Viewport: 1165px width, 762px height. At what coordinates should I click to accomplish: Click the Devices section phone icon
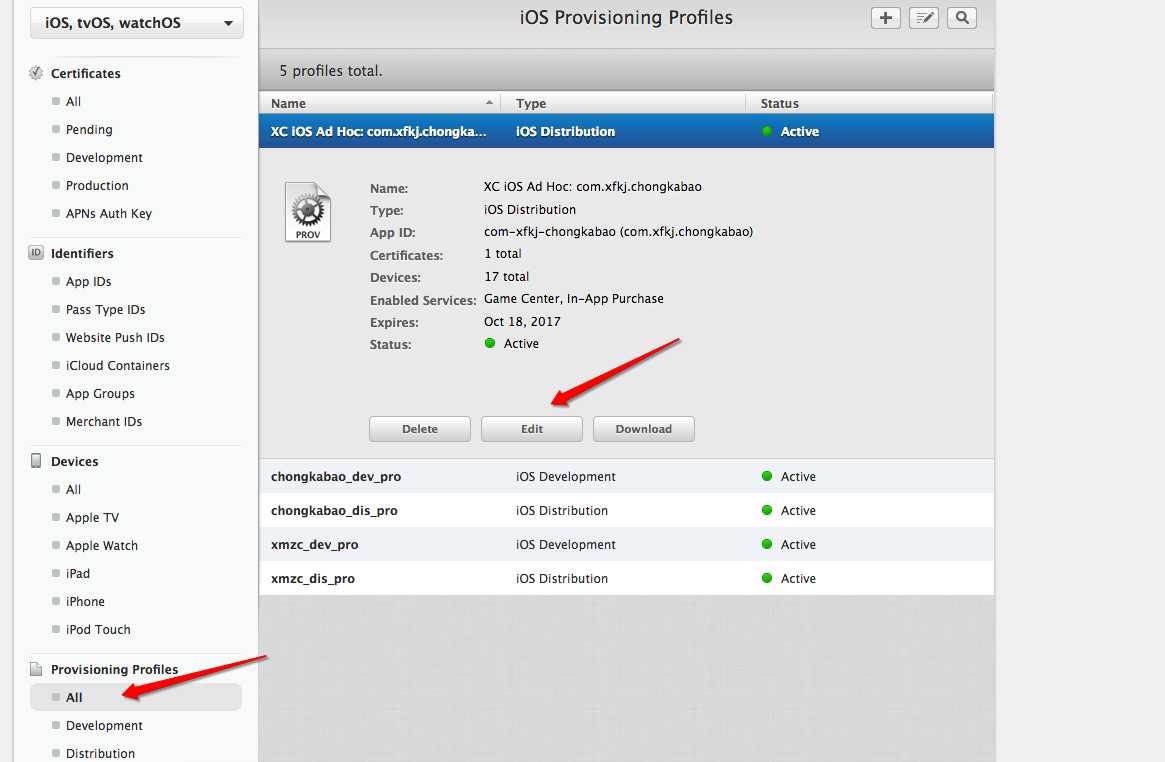click(x=36, y=460)
